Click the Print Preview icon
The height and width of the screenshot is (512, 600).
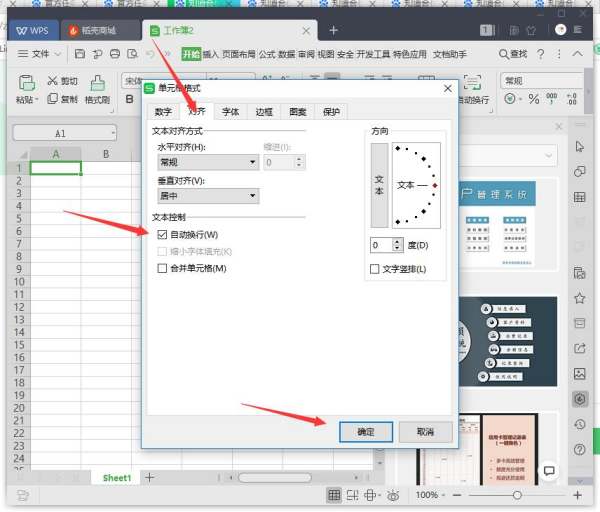132,54
